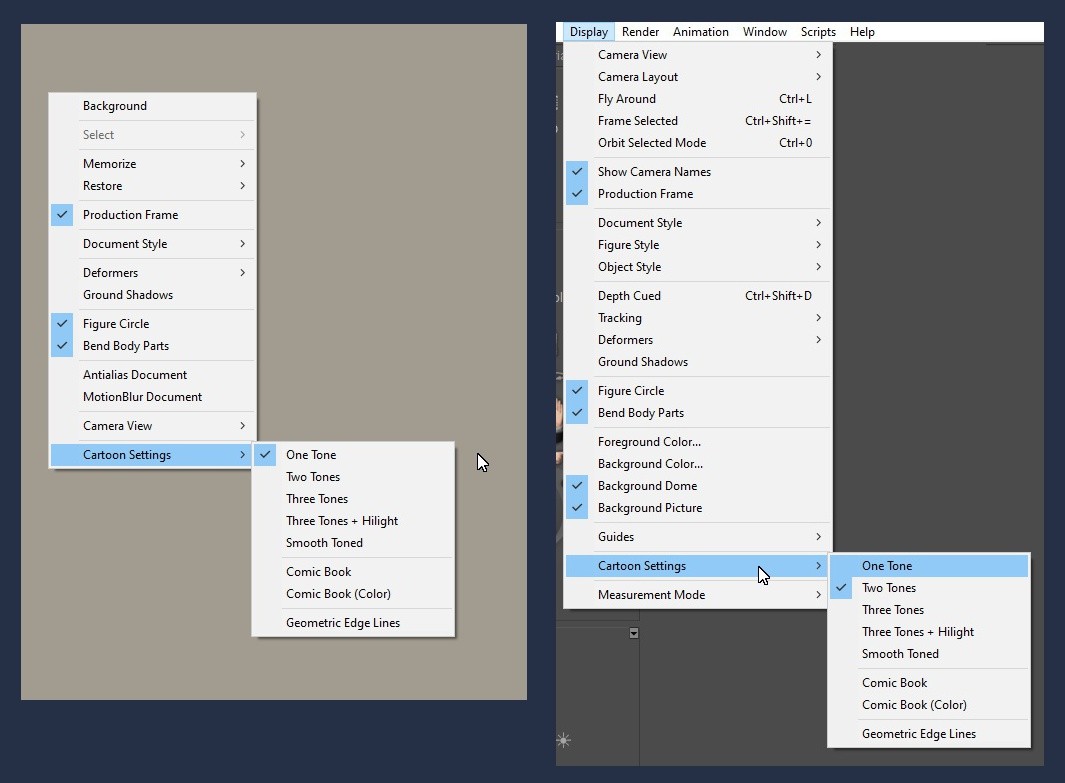Click the sun-shaped light icon

point(564,740)
